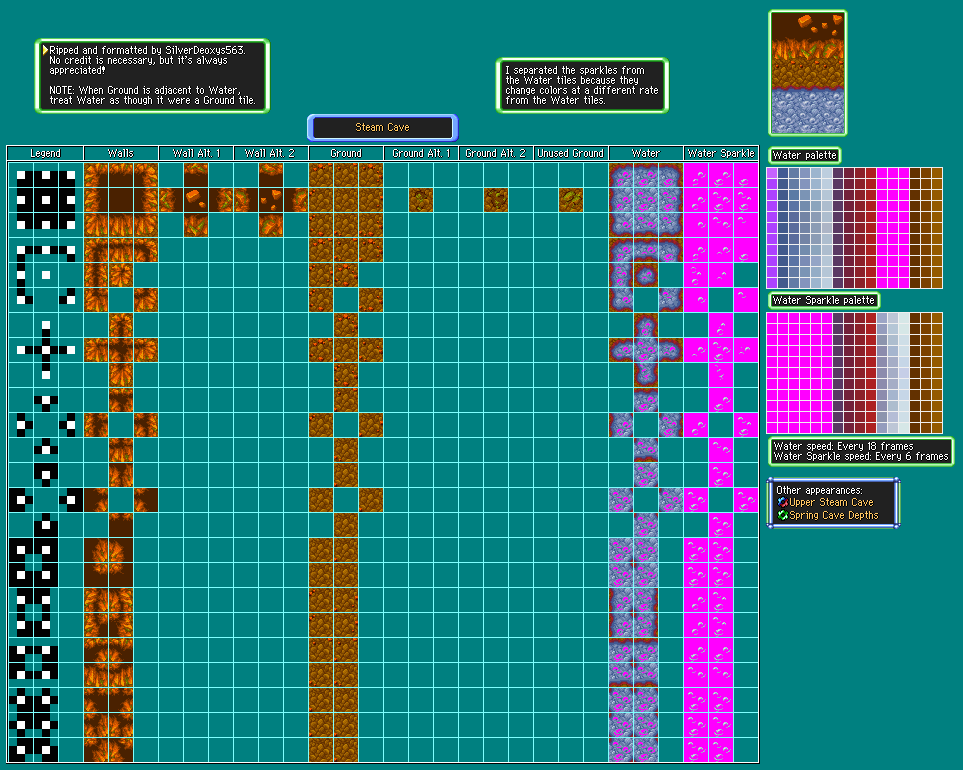
Task: Click the Water palette label
Action: pos(805,155)
